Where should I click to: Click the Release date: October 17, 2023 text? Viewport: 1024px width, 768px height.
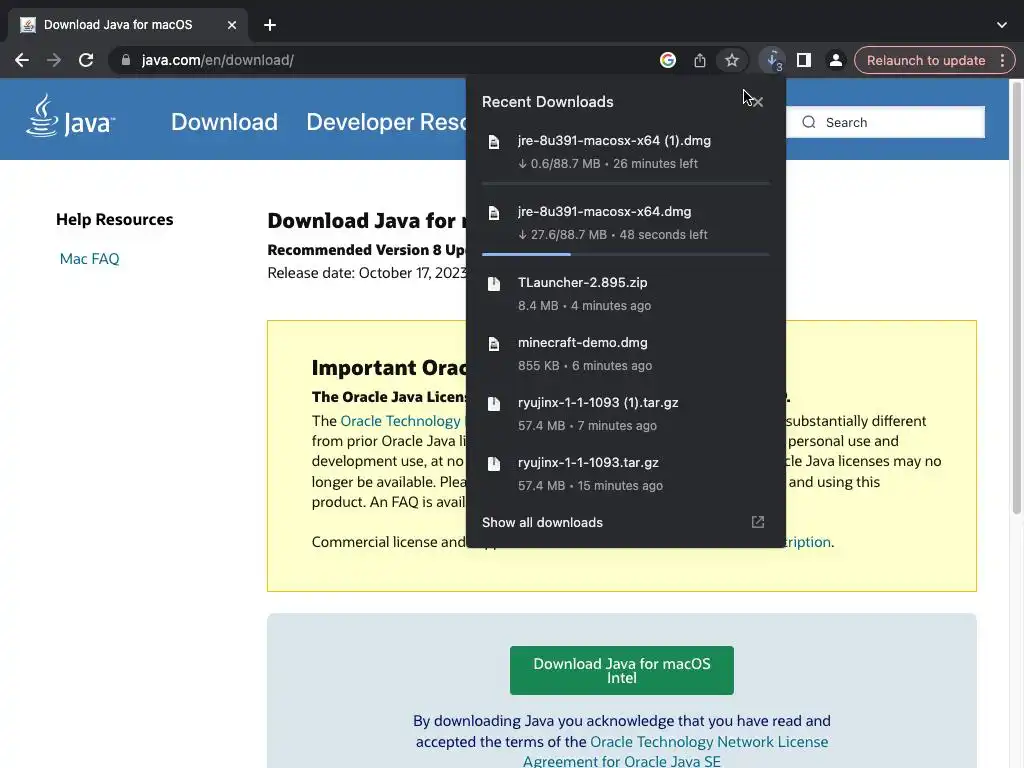[x=367, y=273]
